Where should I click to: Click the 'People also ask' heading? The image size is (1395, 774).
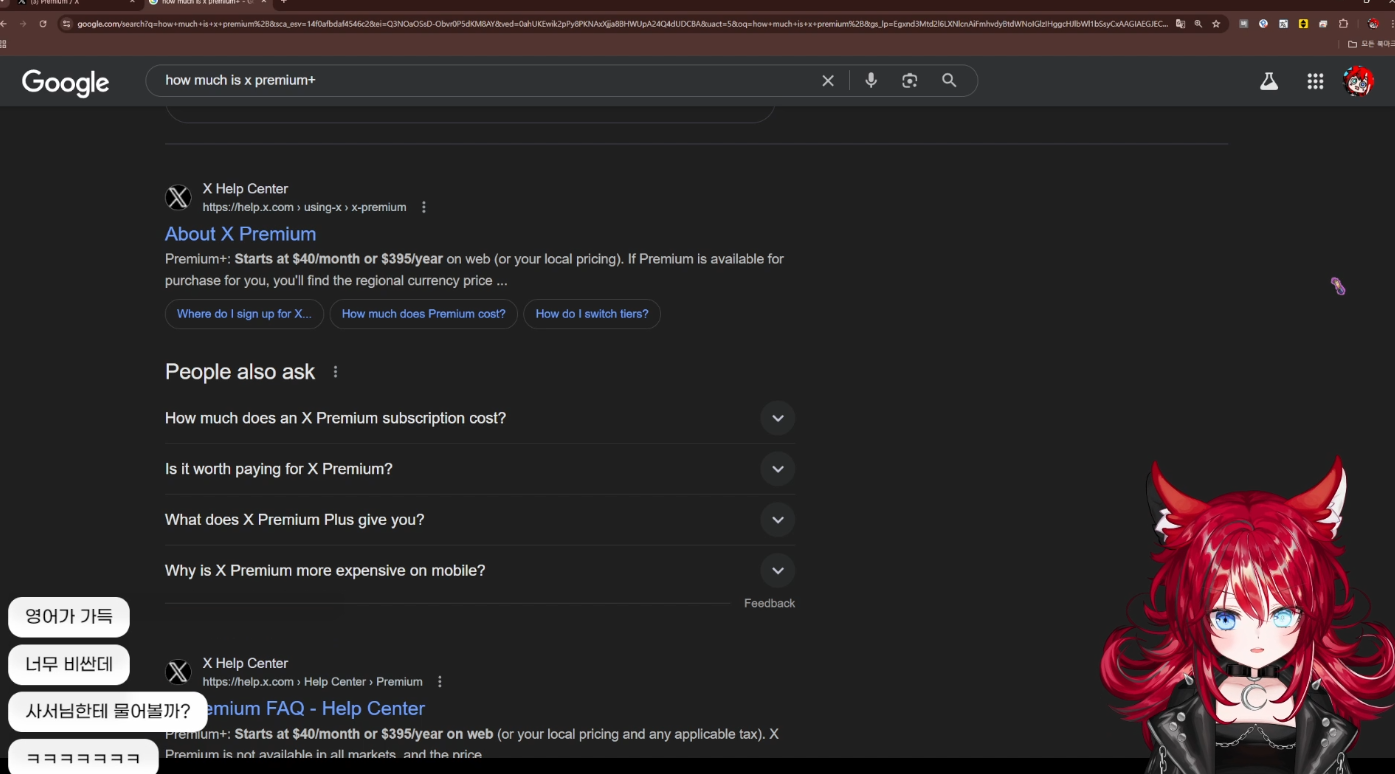tap(240, 372)
